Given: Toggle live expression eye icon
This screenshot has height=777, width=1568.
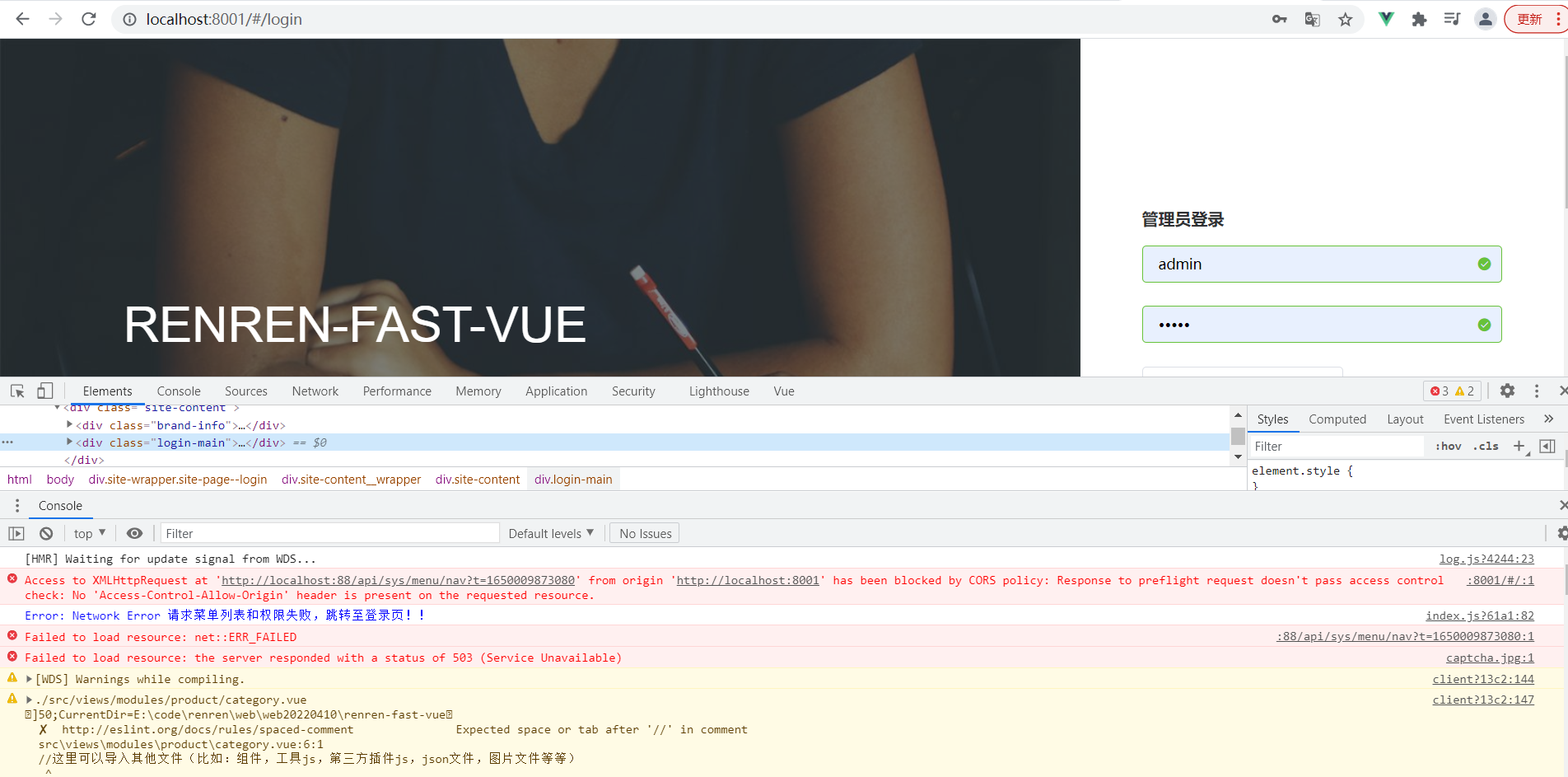Looking at the screenshot, I should point(134,533).
